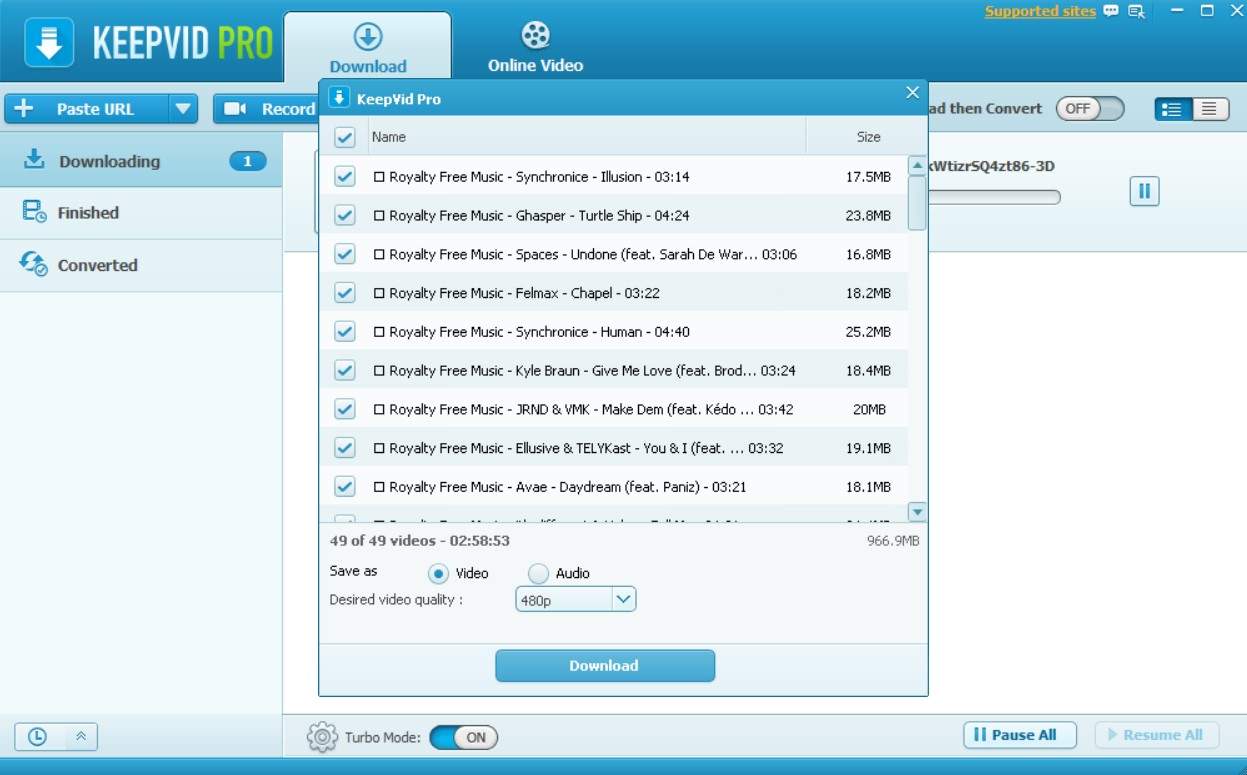The width and height of the screenshot is (1247, 775).
Task: Uncheck JRND & VMK - Make Dem video
Action: point(344,409)
